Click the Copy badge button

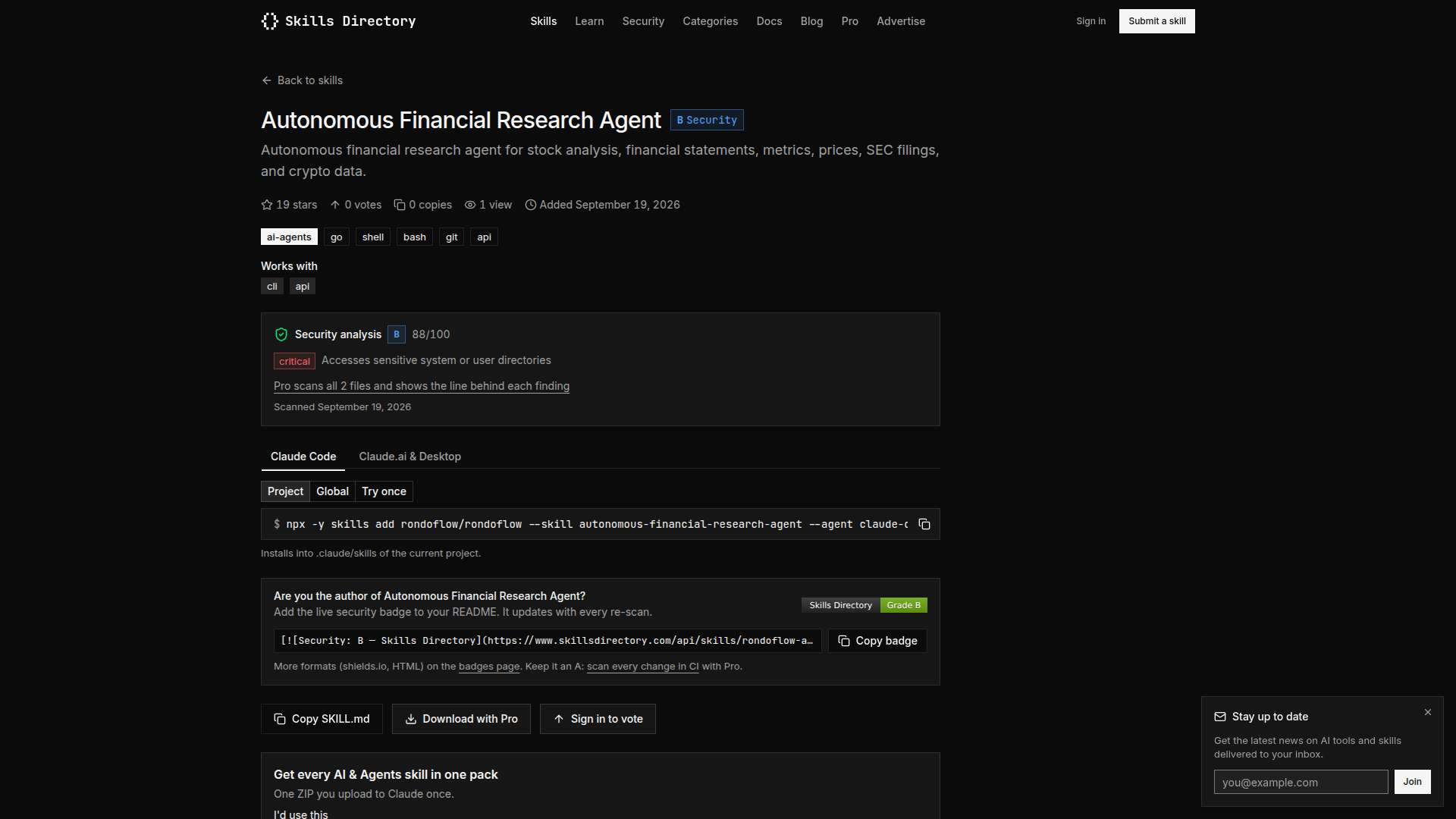[x=877, y=641]
